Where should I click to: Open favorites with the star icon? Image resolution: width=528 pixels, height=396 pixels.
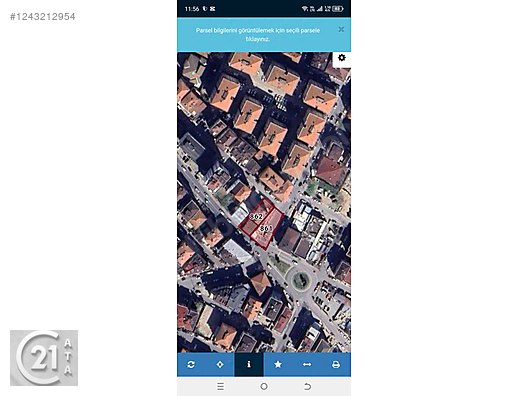coord(278,364)
